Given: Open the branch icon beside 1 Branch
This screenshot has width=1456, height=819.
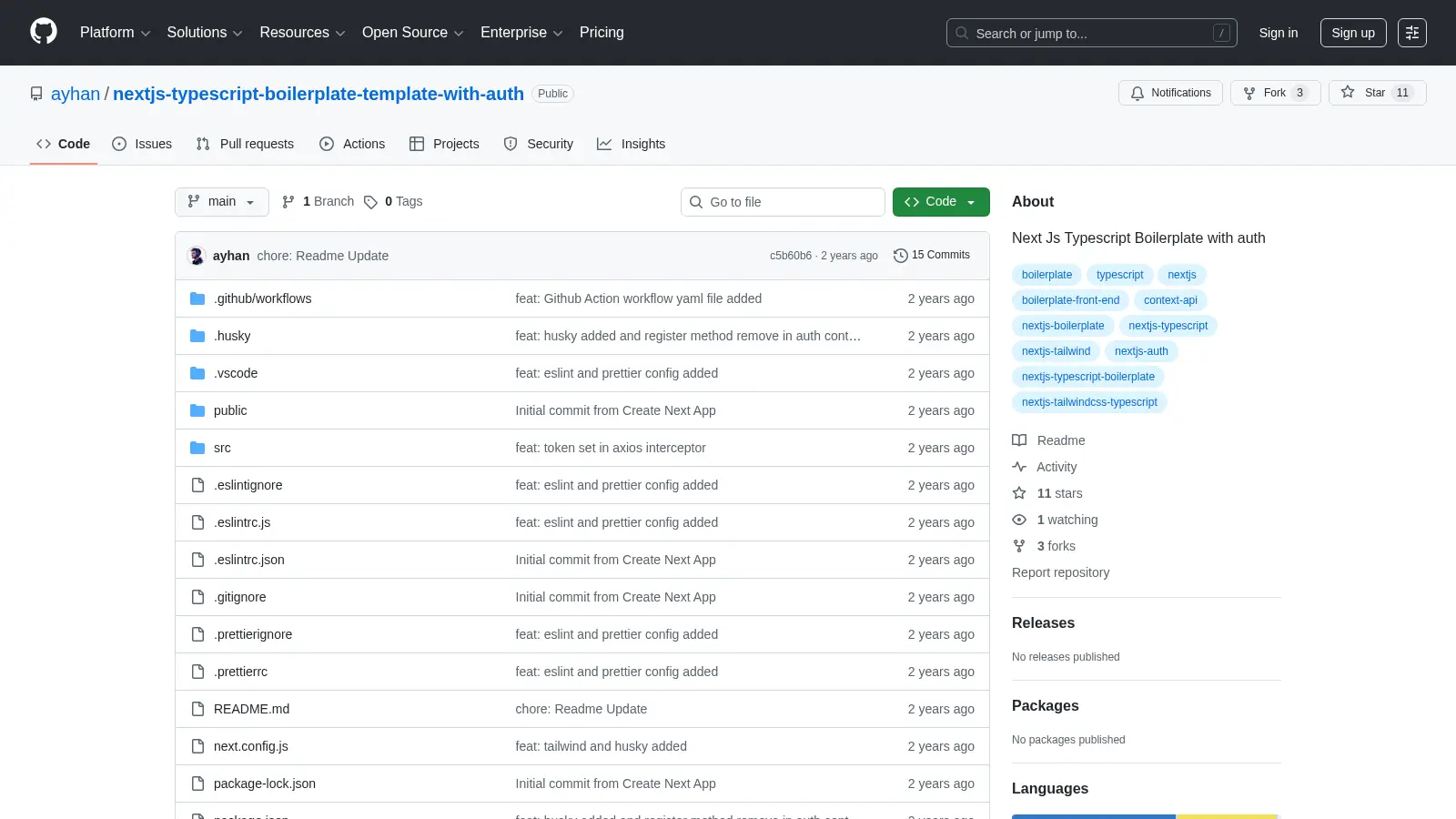Looking at the screenshot, I should (288, 202).
